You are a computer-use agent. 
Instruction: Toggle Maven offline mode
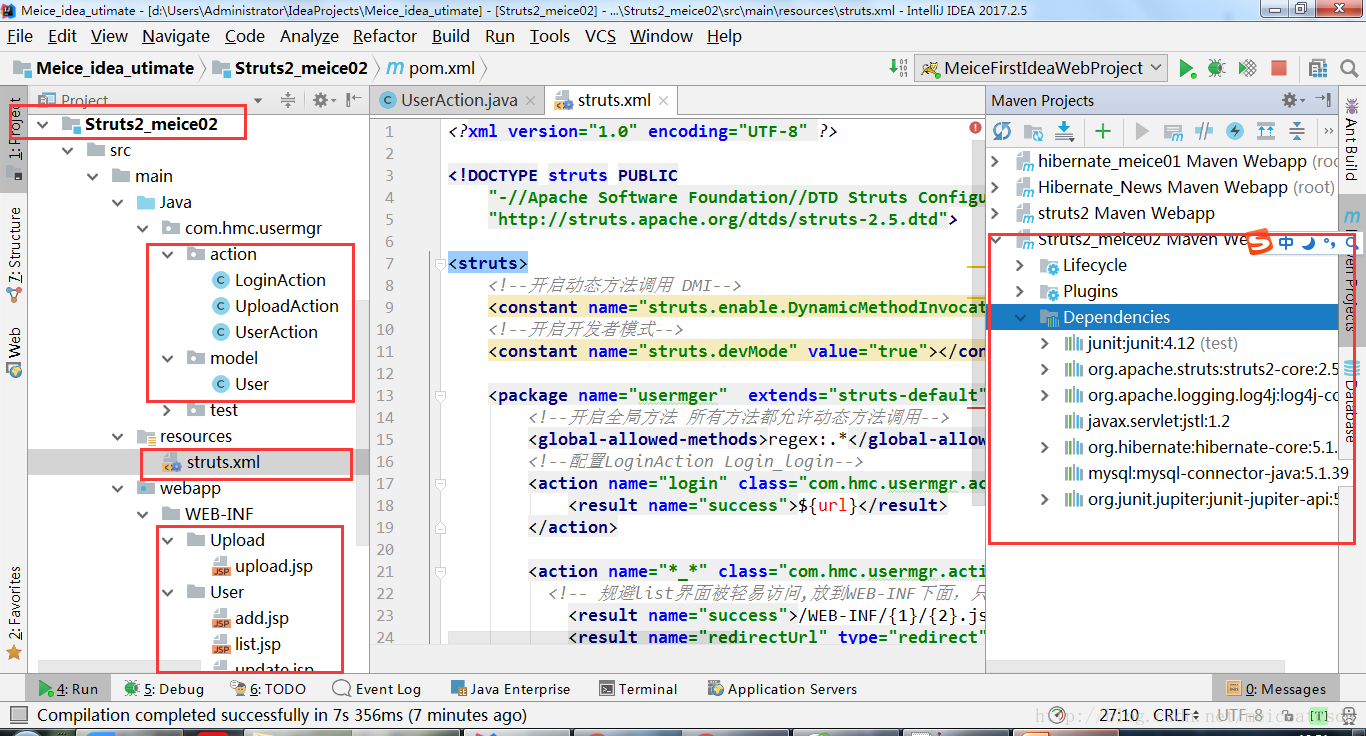click(1204, 131)
